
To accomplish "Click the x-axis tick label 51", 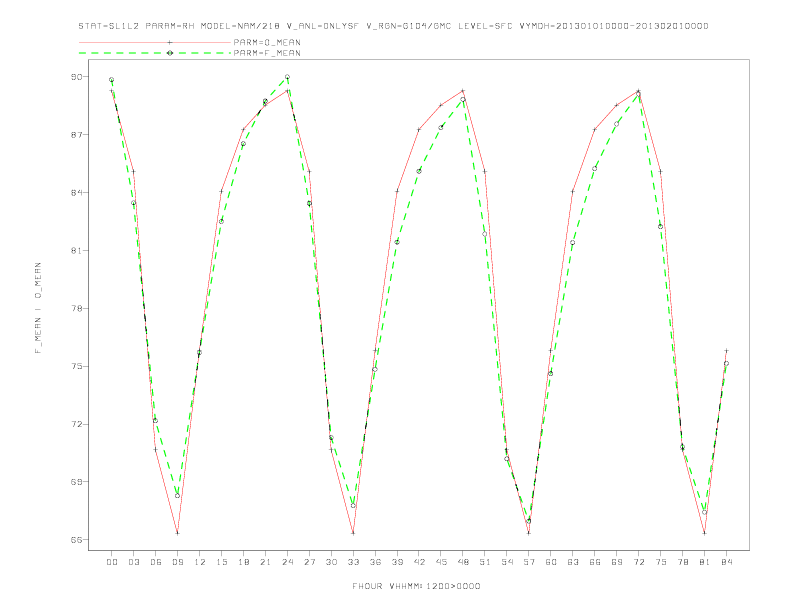I will (485, 562).
